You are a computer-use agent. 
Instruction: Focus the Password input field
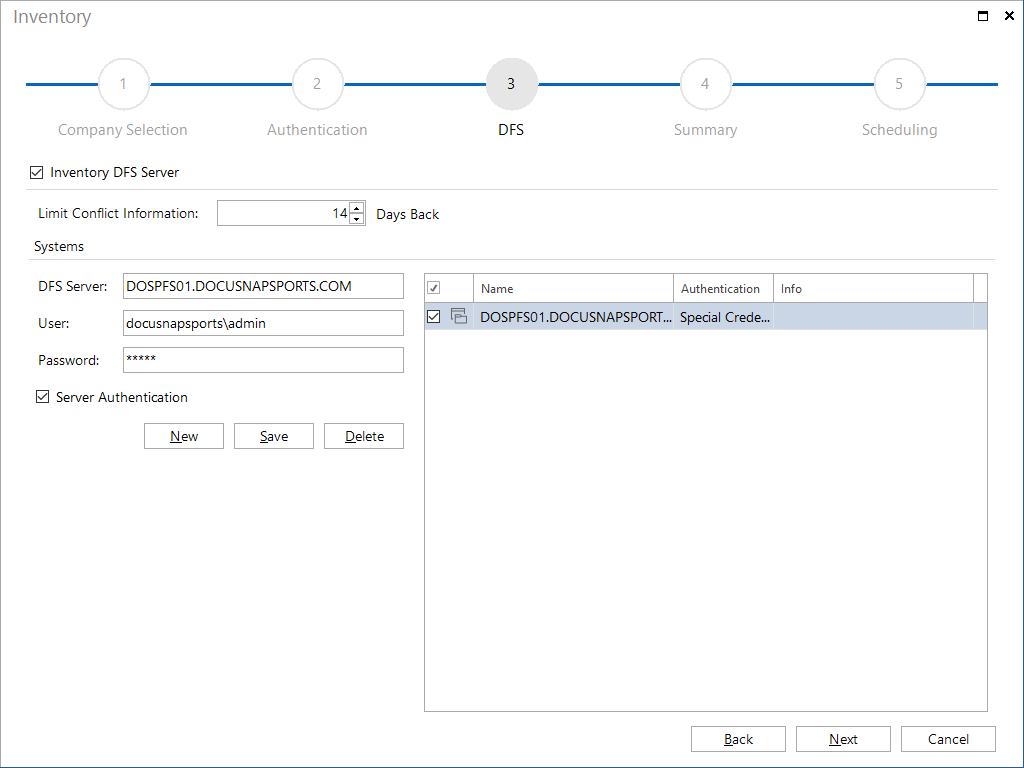click(x=263, y=360)
